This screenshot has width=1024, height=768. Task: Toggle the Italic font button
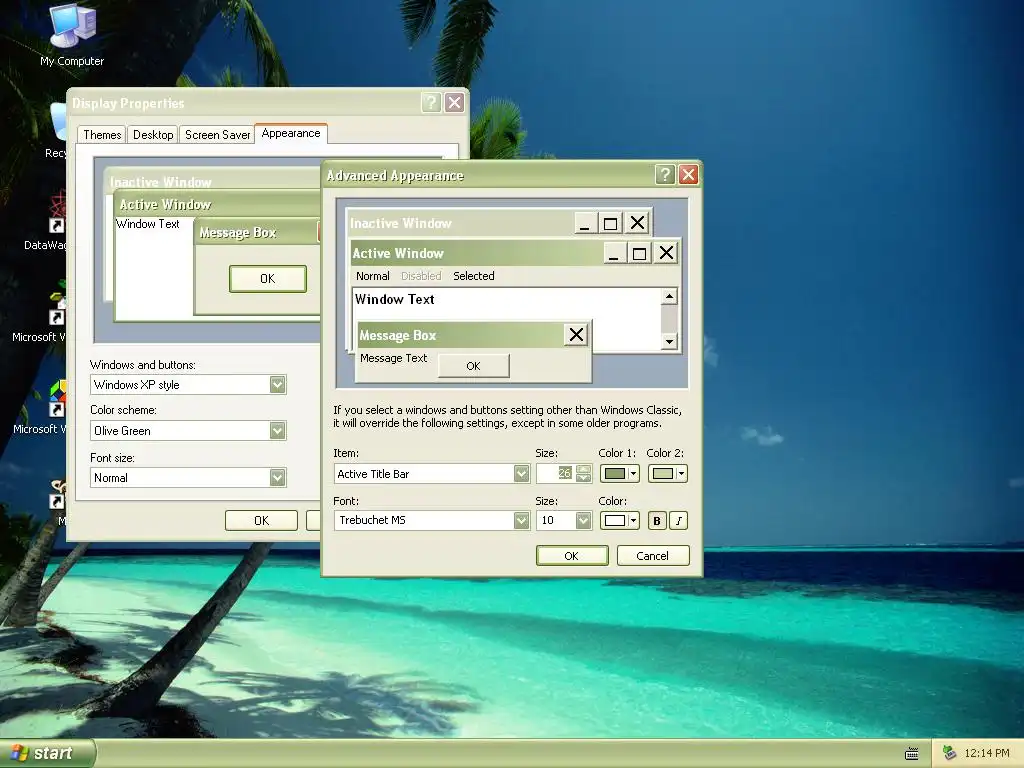point(679,520)
